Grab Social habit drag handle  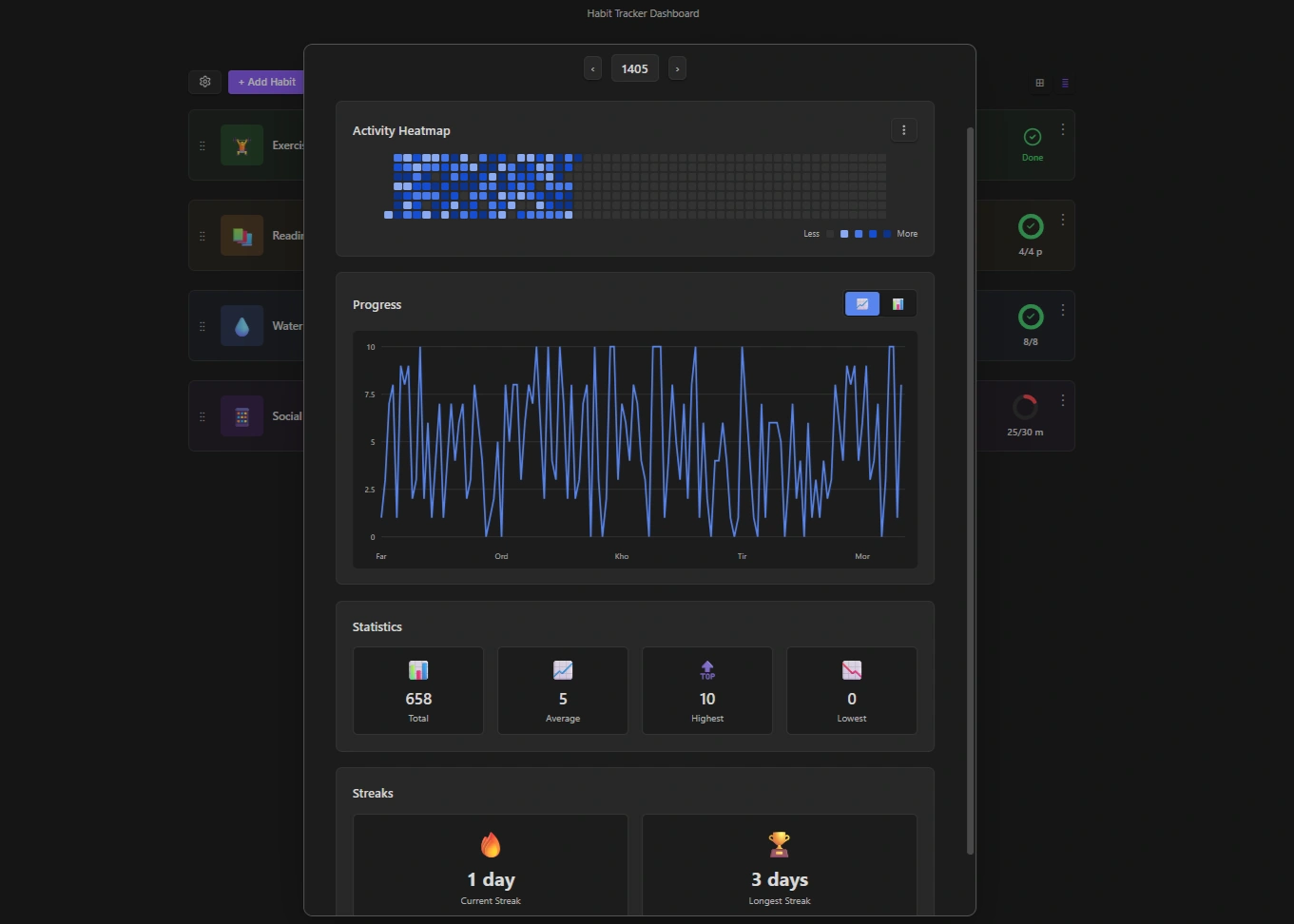[x=202, y=416]
